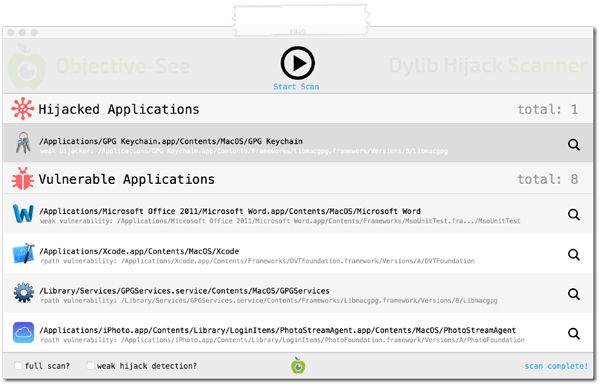Reveal Microsoft Word entry using magnifier icon

coord(574,215)
